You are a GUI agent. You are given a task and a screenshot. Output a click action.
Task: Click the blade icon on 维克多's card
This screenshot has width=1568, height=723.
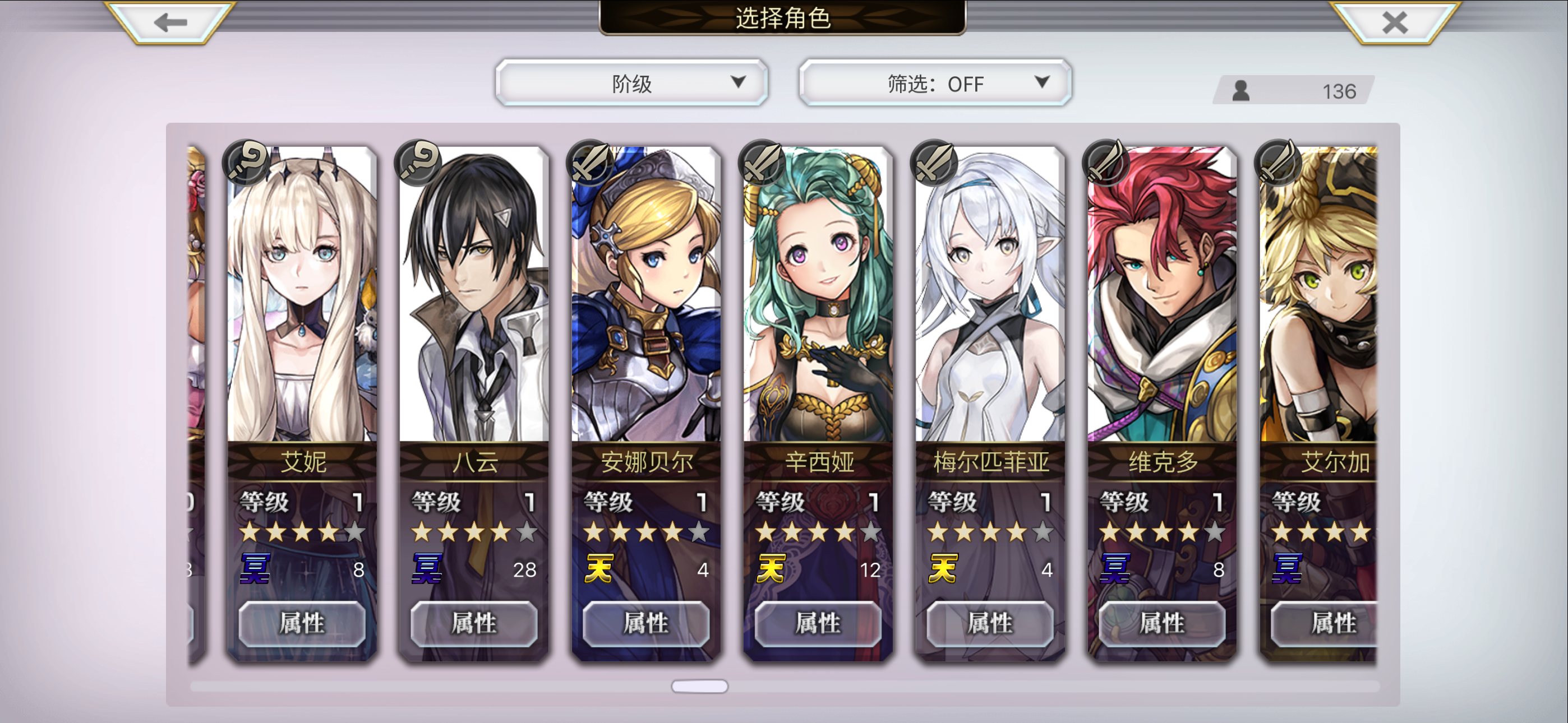click(x=1106, y=163)
